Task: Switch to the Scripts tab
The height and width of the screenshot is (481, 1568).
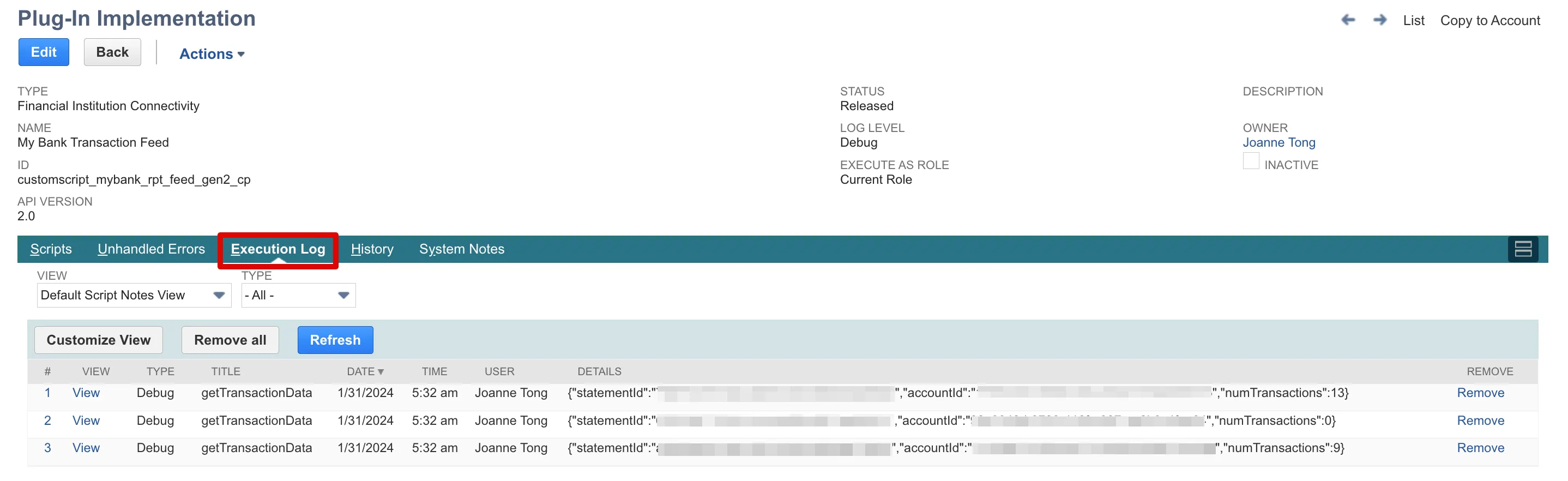Action: click(51, 249)
